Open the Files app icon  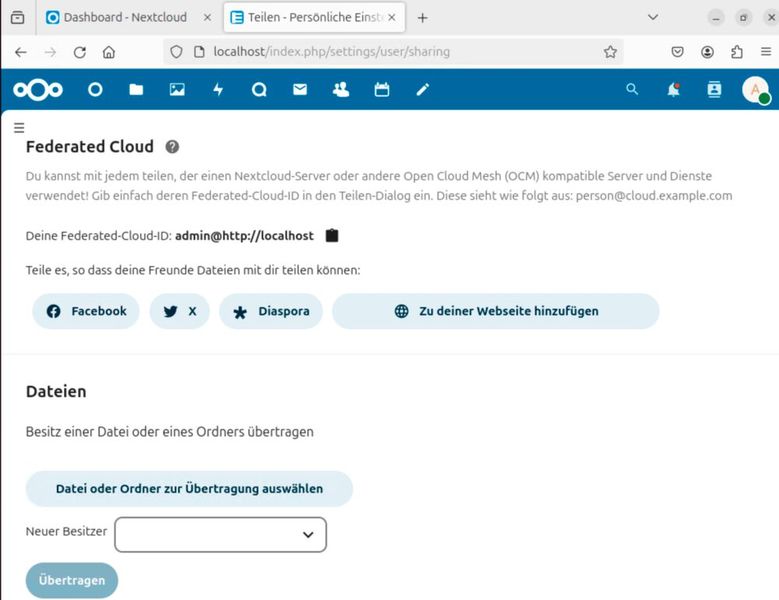click(136, 90)
